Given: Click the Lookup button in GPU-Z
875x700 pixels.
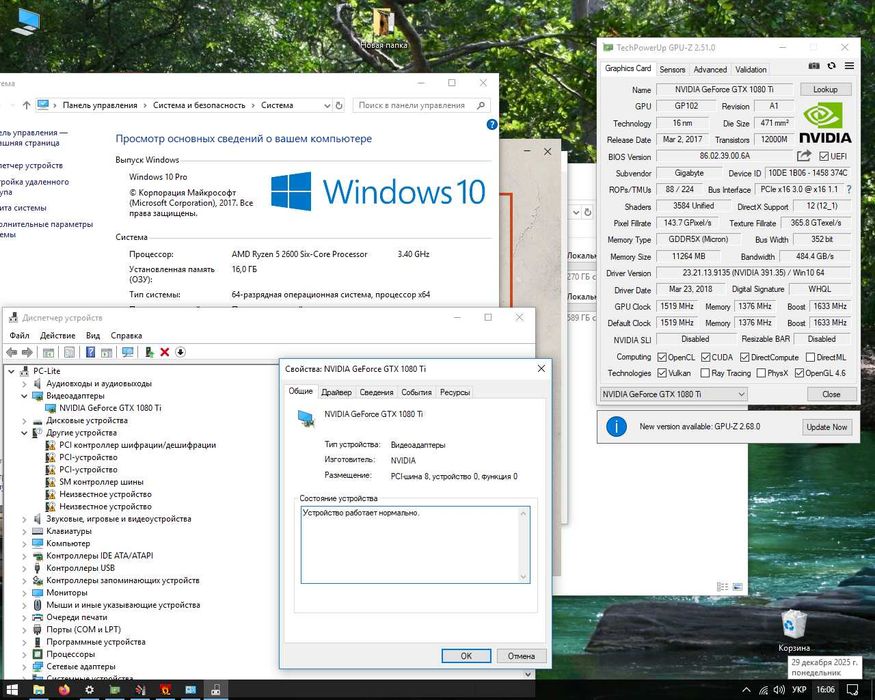Looking at the screenshot, I should [825, 89].
